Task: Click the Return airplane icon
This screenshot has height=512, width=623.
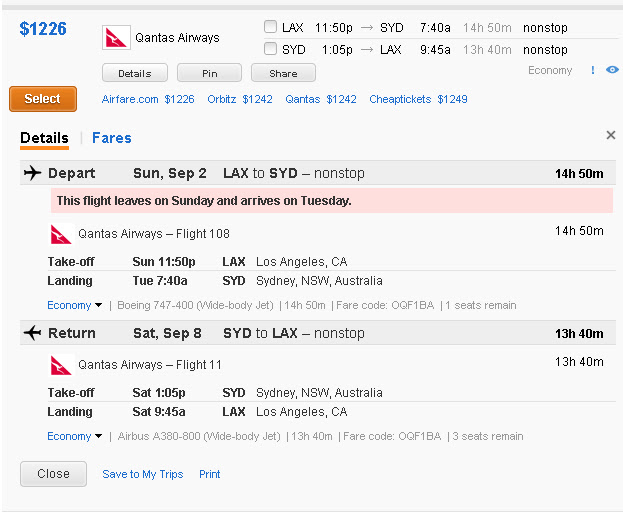Action: click(x=33, y=333)
